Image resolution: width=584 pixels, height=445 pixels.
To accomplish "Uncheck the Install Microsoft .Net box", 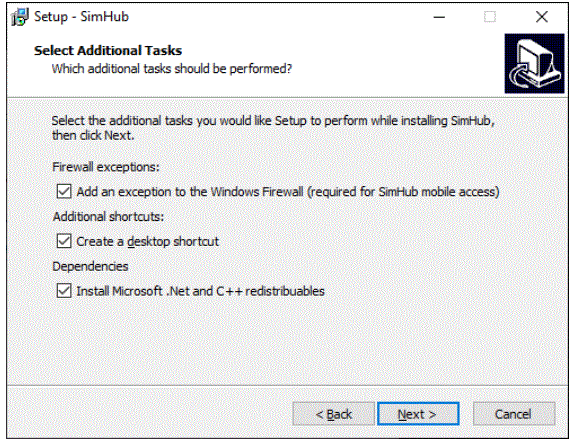I will coord(64,291).
